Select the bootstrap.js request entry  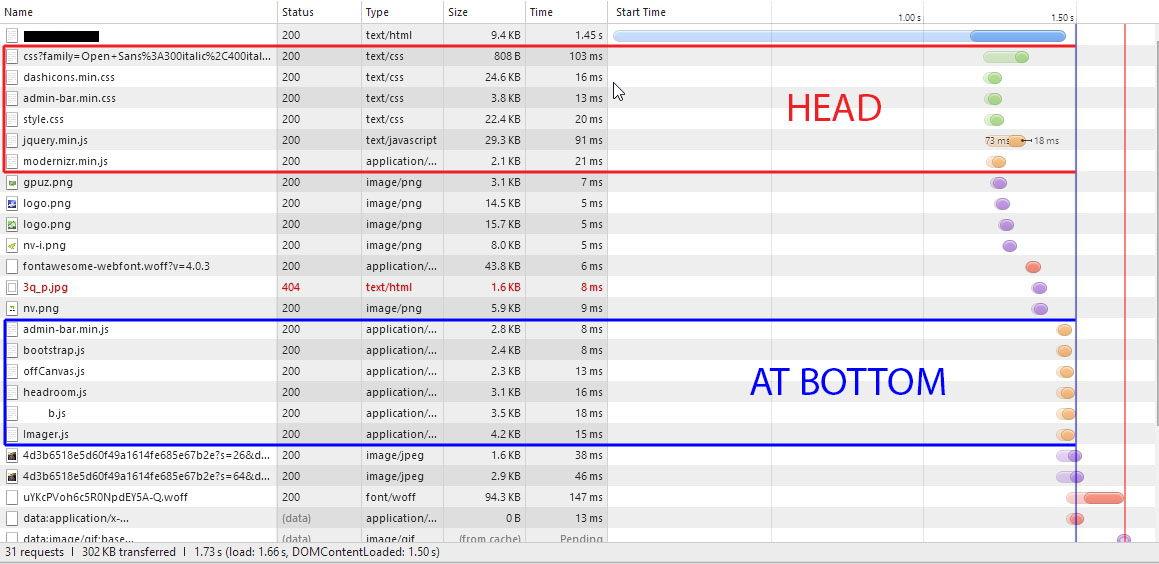point(54,350)
